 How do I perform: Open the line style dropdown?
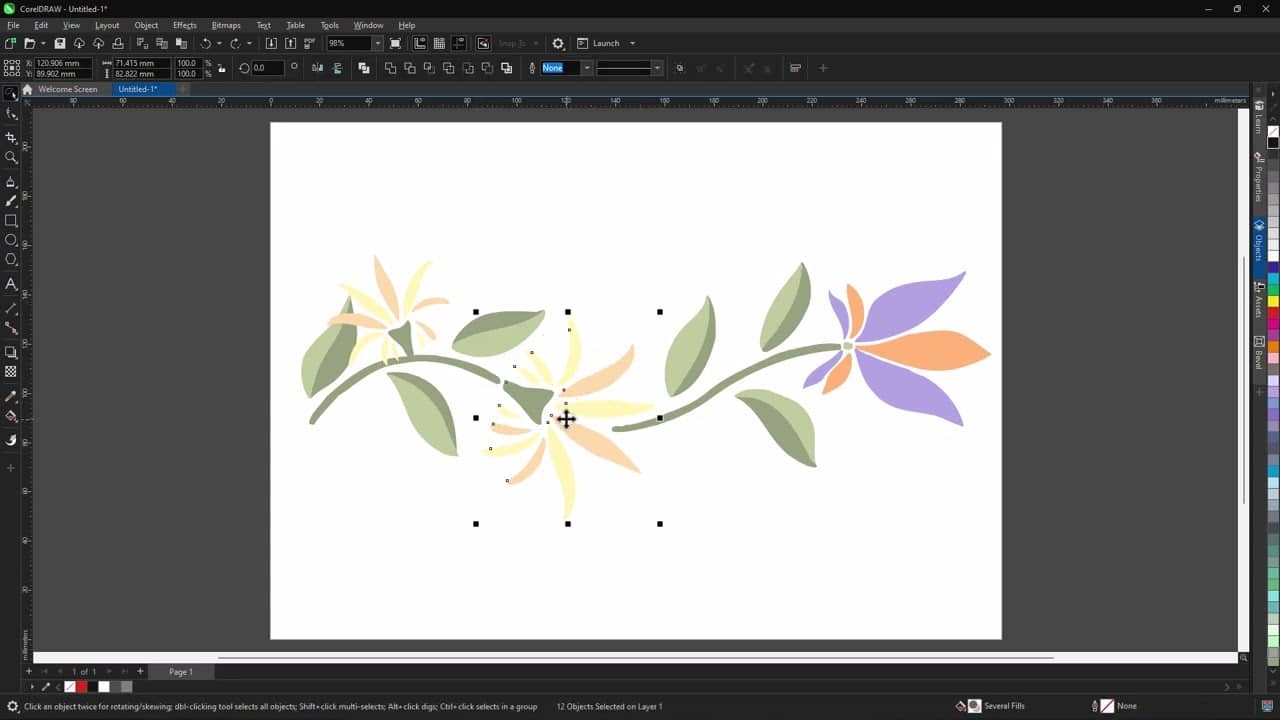[657, 68]
